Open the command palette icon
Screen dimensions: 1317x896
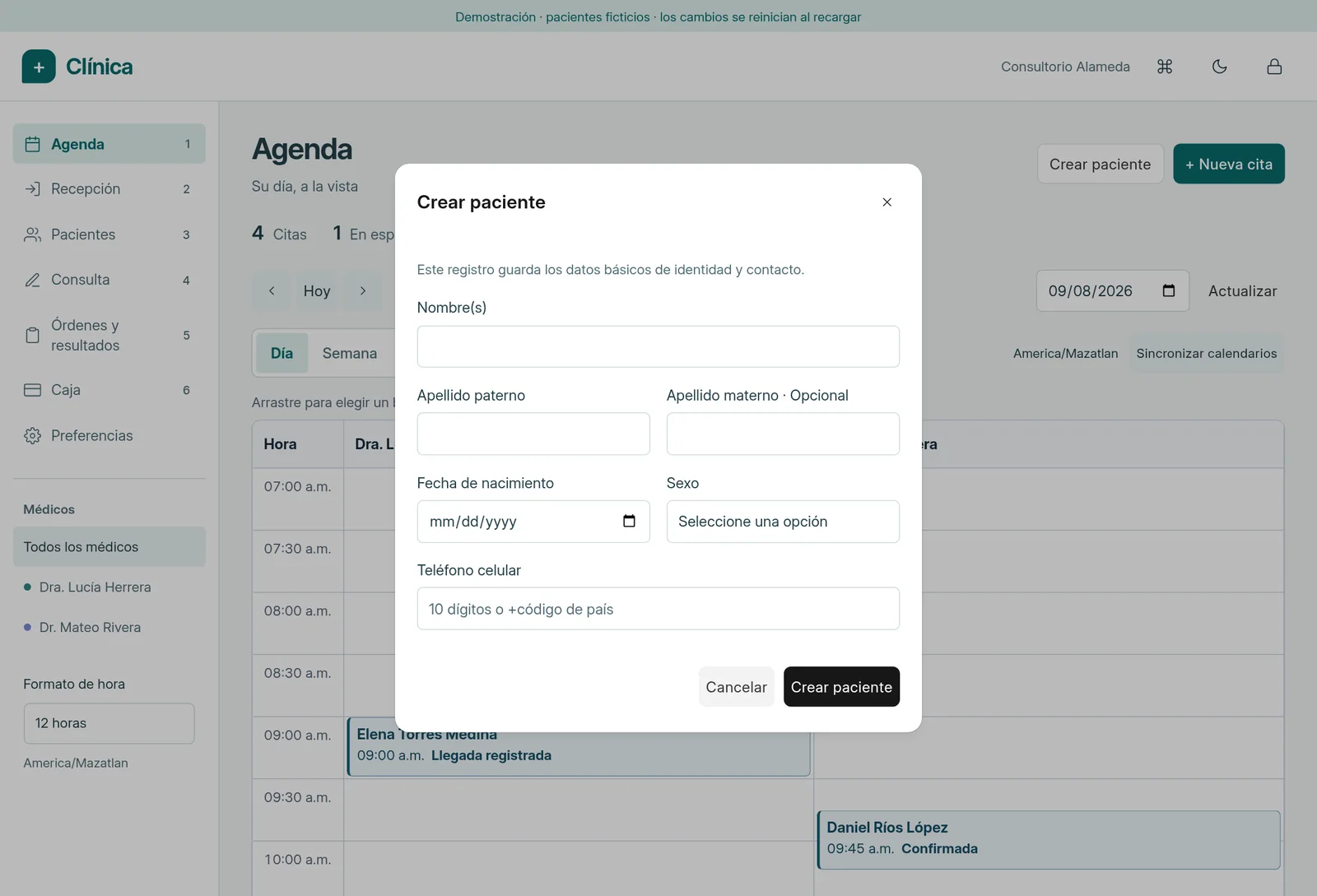(x=1165, y=67)
